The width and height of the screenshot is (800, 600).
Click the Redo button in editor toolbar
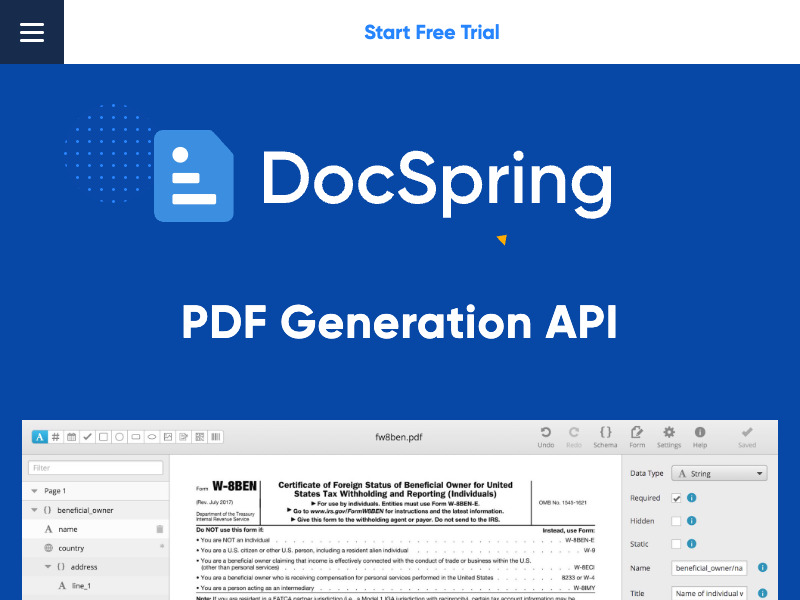click(574, 437)
